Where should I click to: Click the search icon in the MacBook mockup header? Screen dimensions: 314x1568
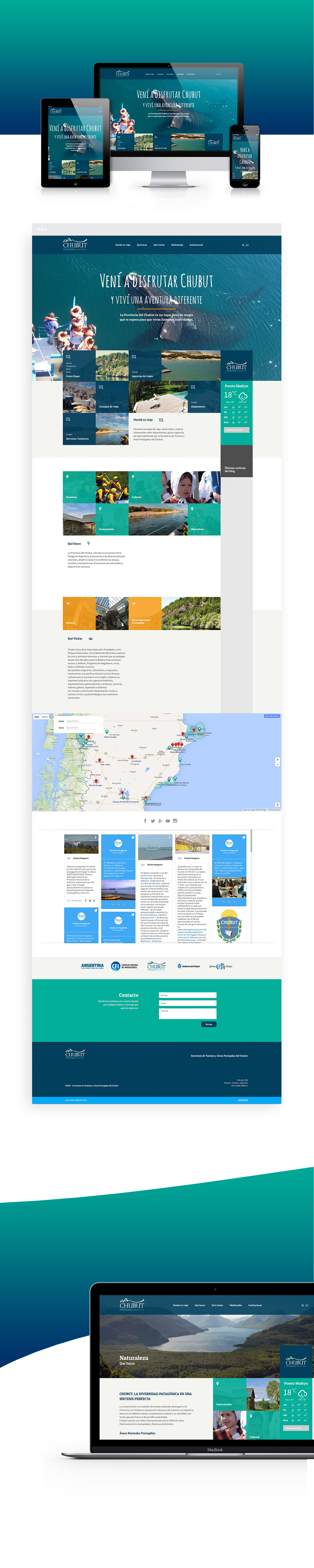[302, 1305]
